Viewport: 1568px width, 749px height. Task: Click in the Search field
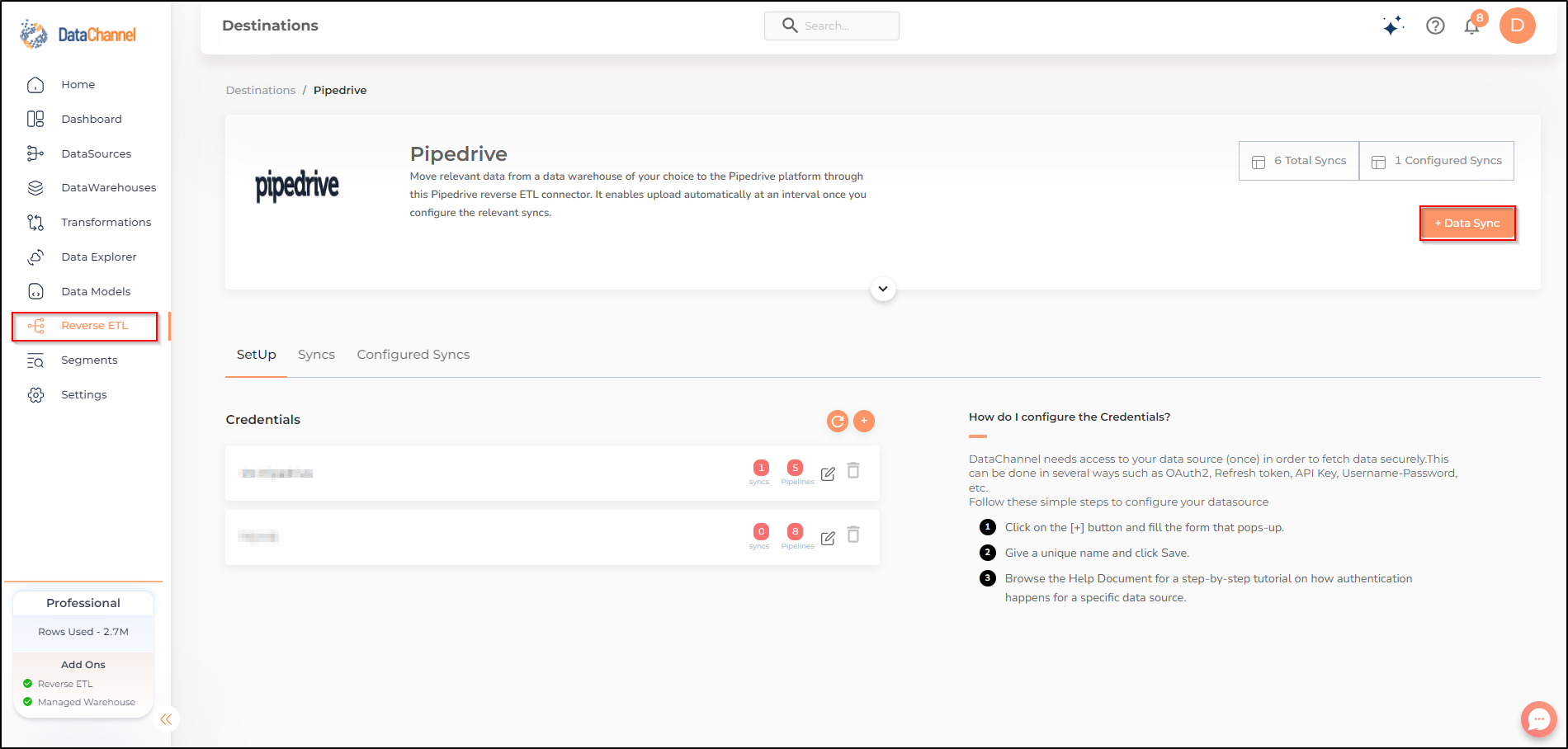point(832,26)
